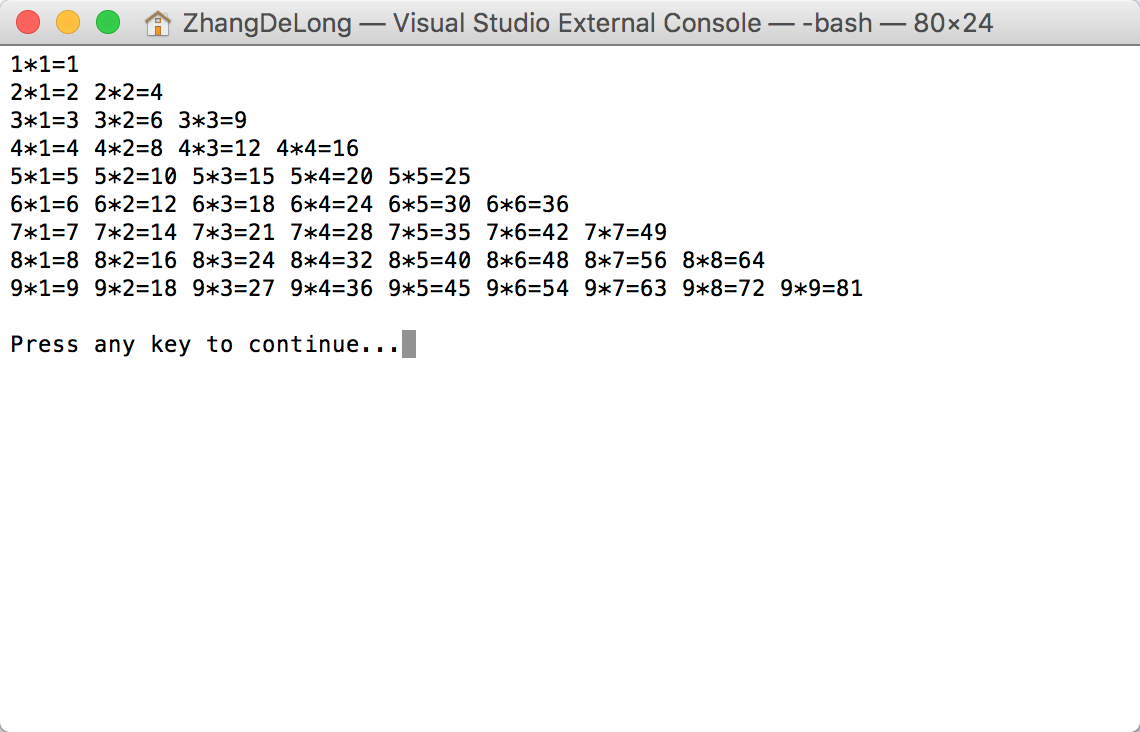Minimize the console using yellow button
The width and height of the screenshot is (1140, 732).
(x=68, y=23)
